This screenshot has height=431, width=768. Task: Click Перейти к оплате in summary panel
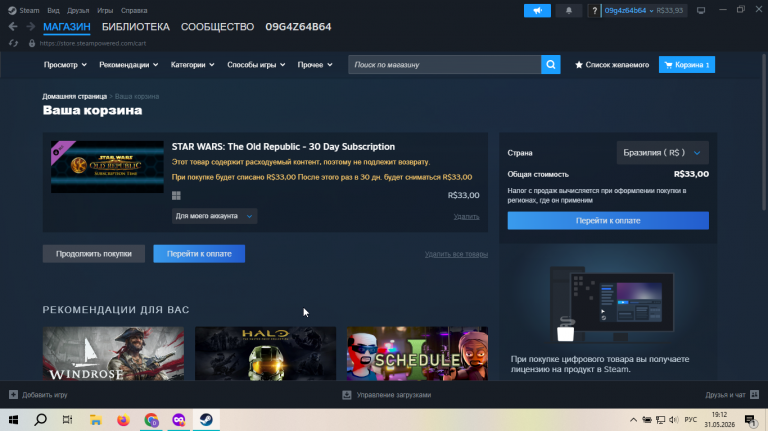pos(608,220)
